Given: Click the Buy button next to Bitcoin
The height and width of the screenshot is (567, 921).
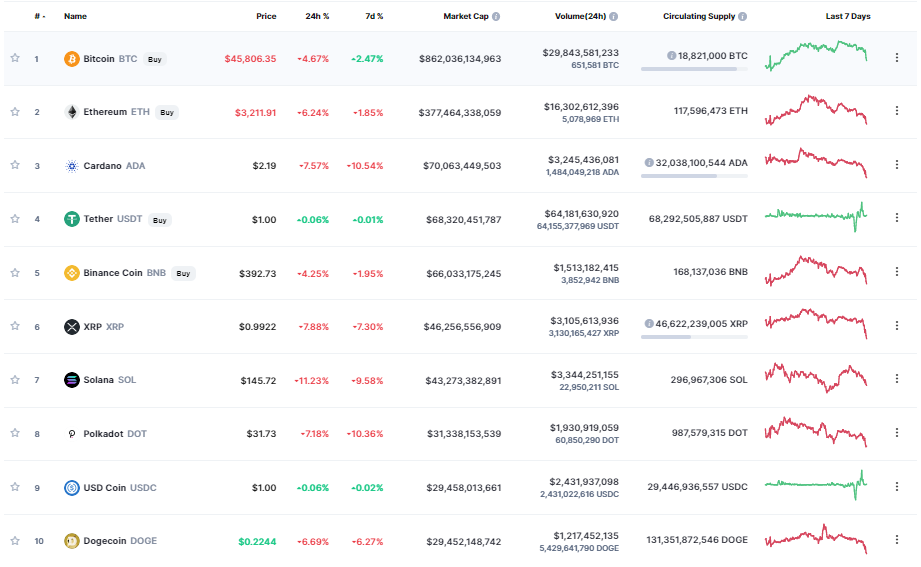Looking at the screenshot, I should coord(155,59).
